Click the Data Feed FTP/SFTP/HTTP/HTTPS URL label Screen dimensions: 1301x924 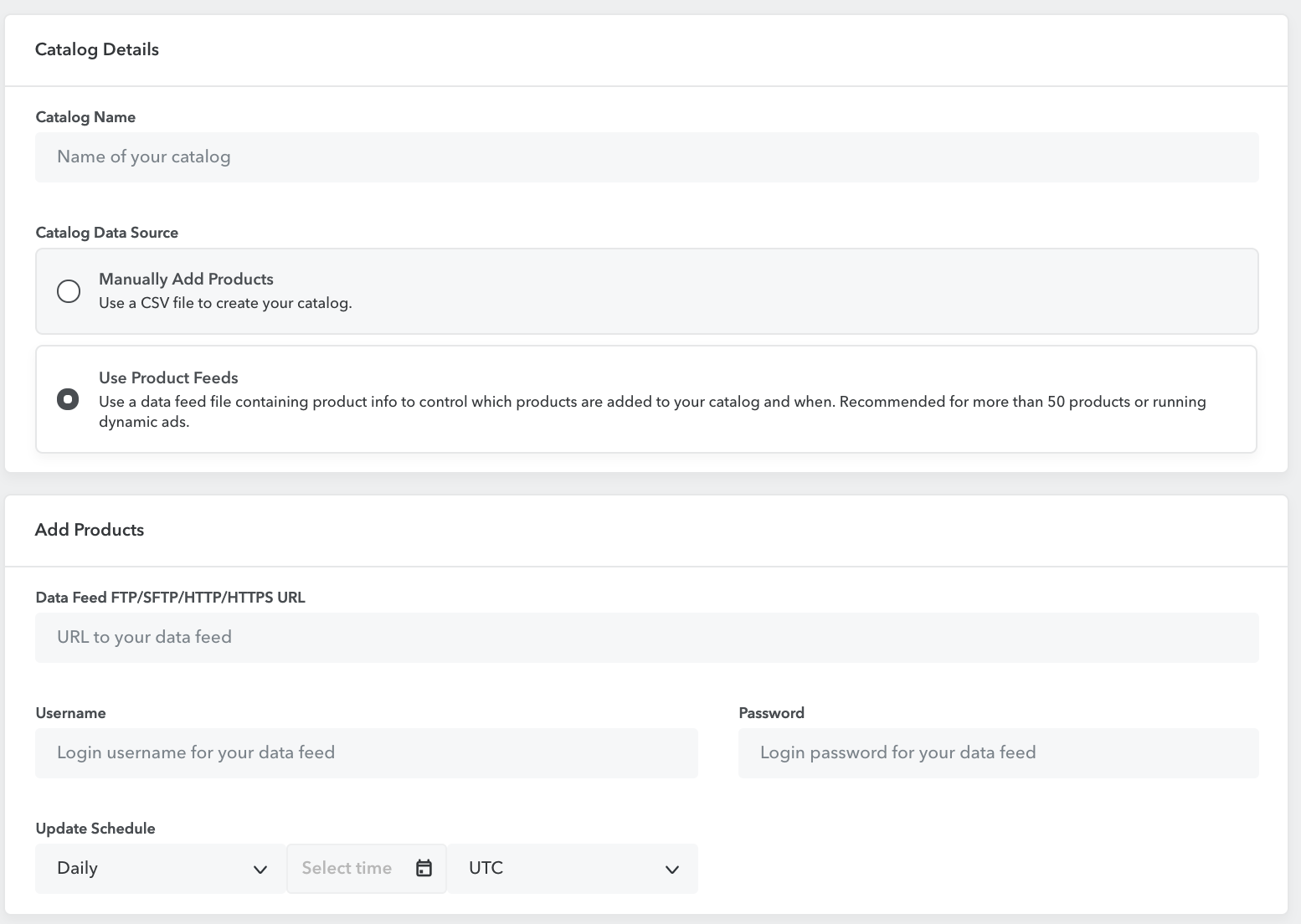click(x=171, y=598)
